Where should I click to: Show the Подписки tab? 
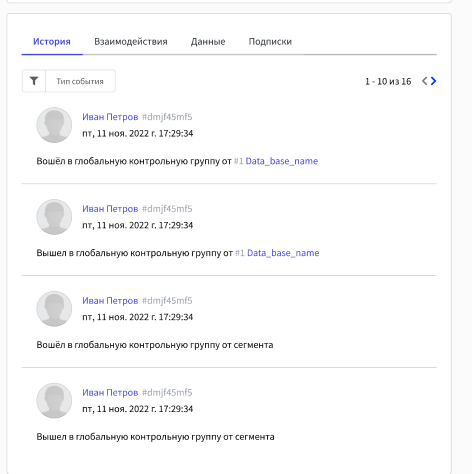270,42
